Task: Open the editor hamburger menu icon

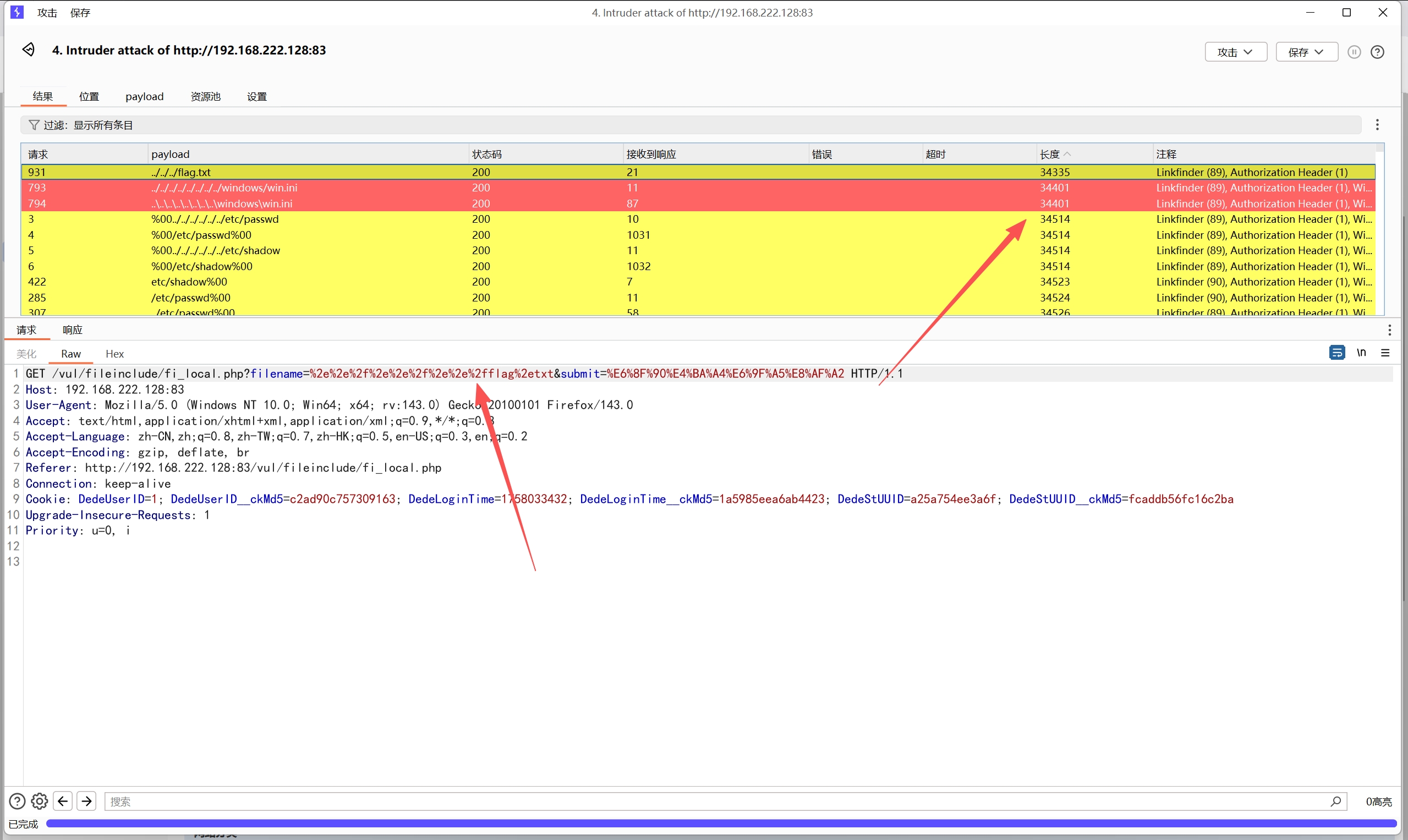Action: [x=1385, y=353]
